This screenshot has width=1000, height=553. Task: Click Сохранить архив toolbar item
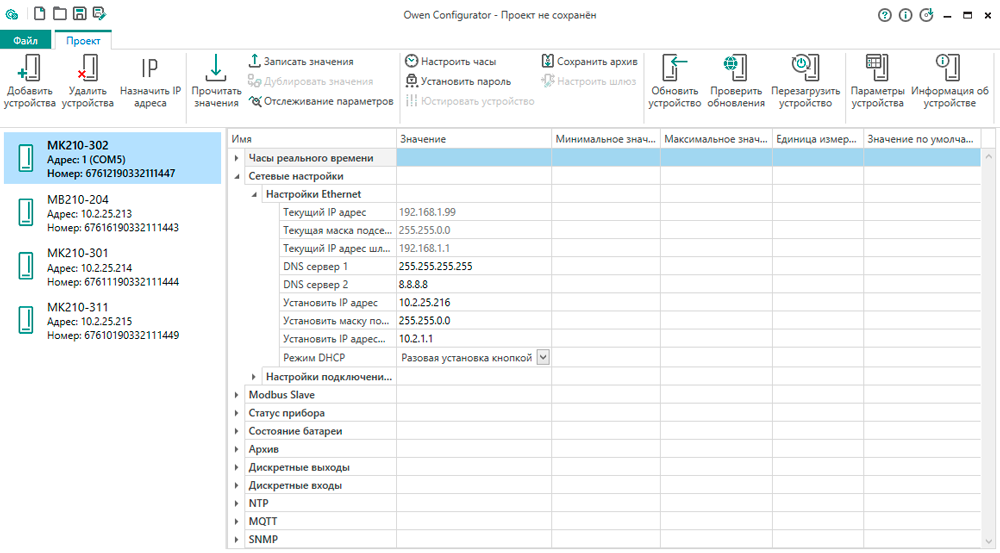(589, 62)
